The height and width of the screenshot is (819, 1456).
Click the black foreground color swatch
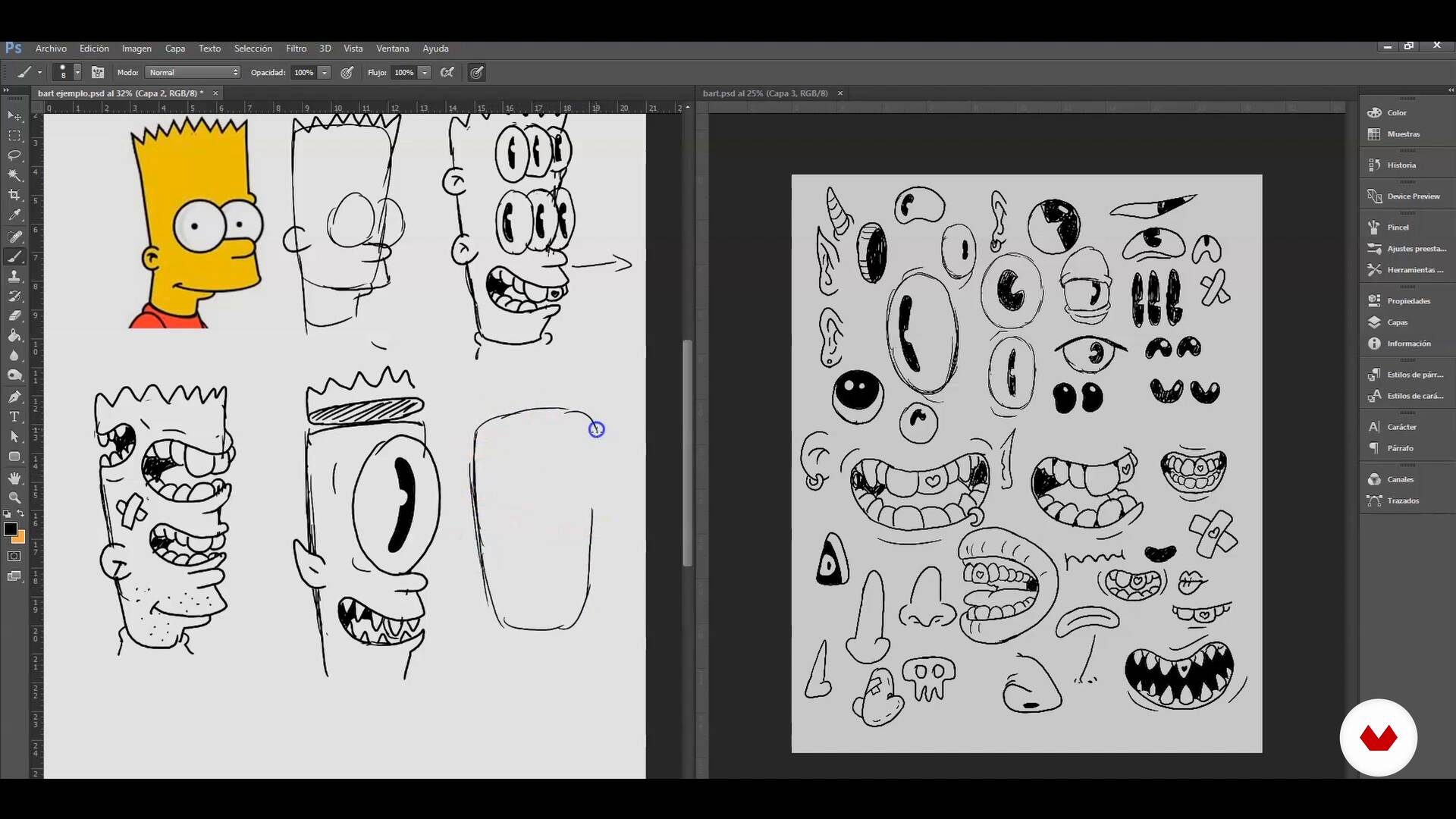pyautogui.click(x=10, y=529)
